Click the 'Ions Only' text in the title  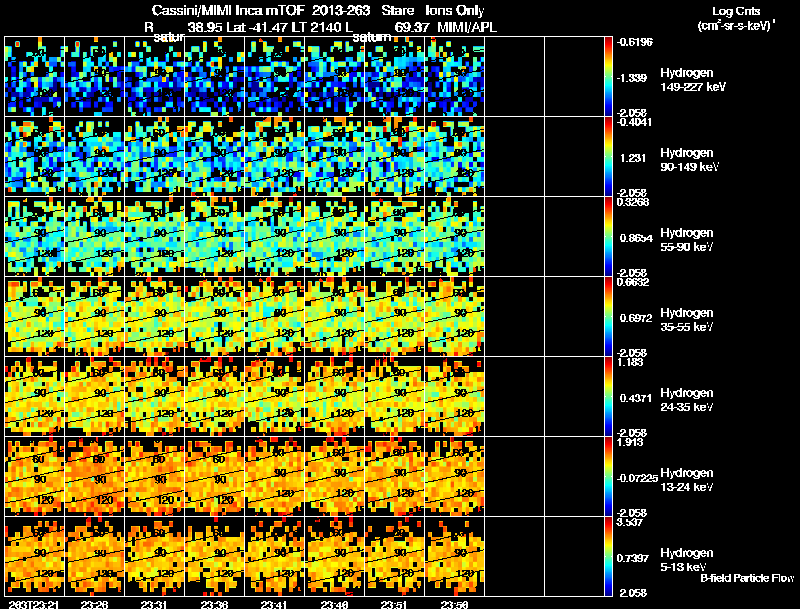pos(455,11)
